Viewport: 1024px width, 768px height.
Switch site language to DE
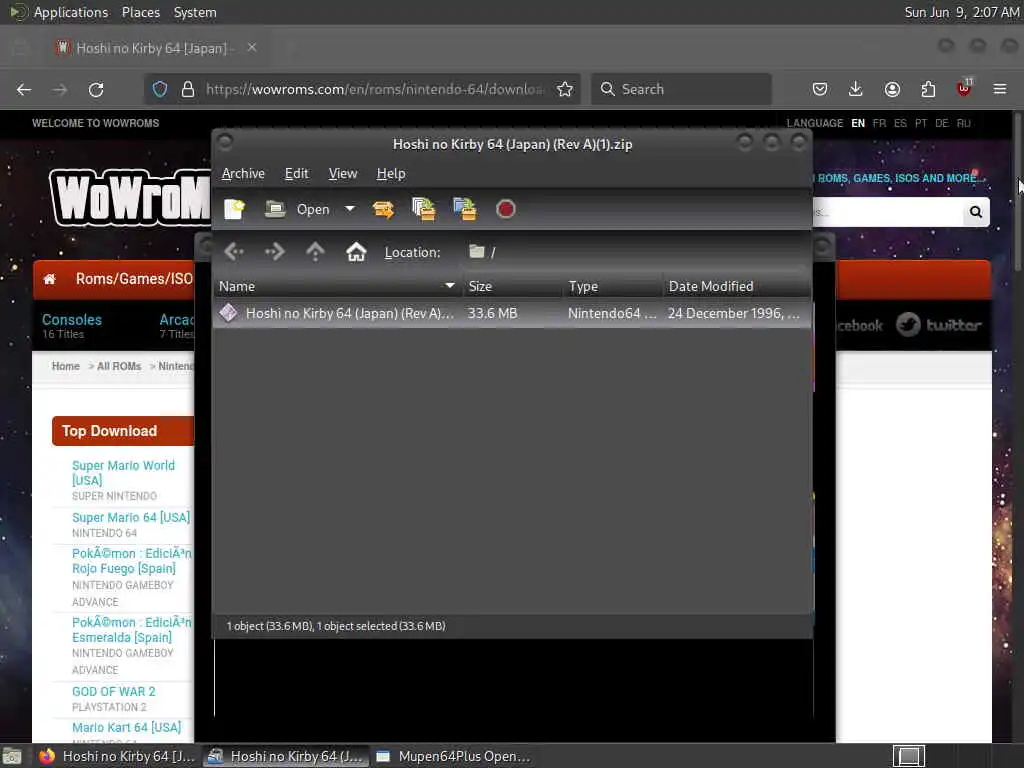click(942, 123)
